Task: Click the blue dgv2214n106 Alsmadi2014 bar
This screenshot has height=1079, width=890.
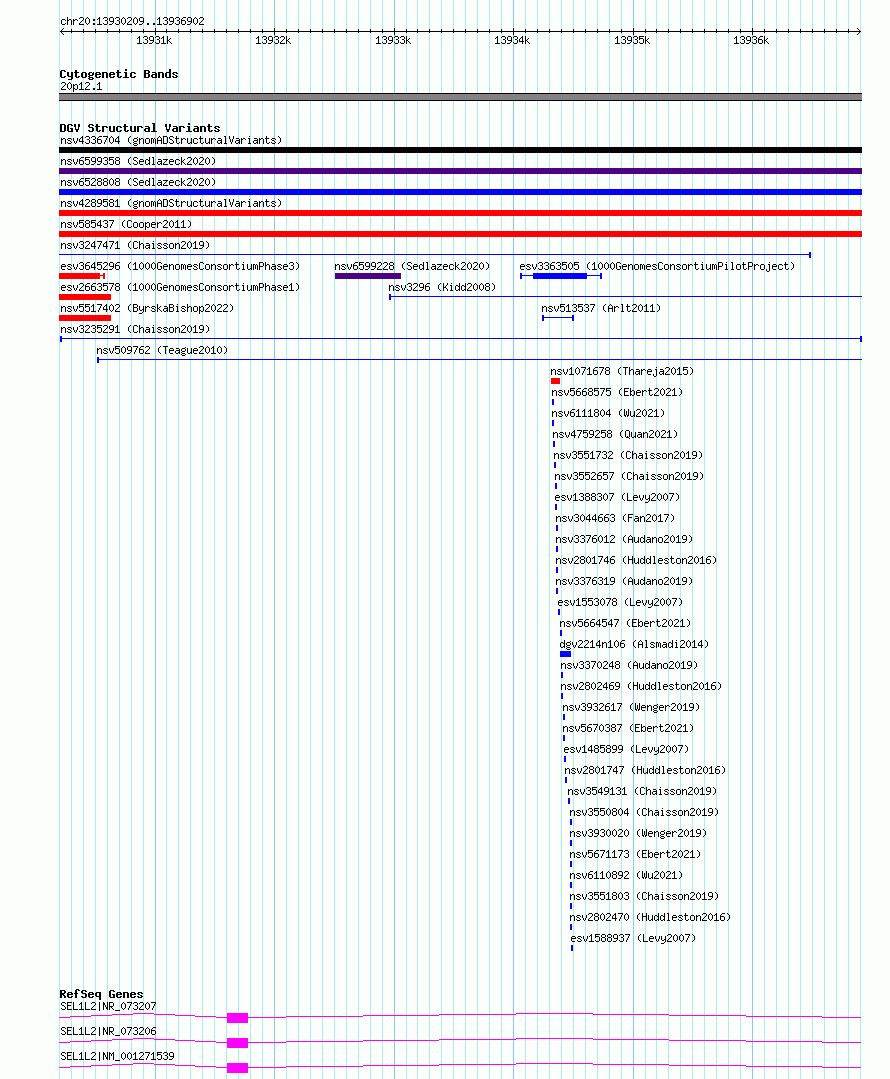Action: coord(565,654)
